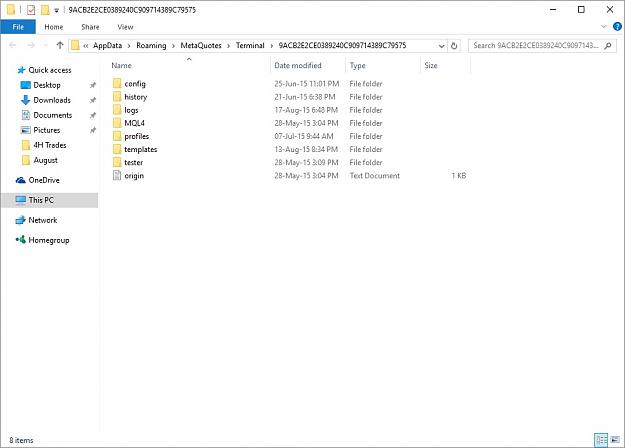
Task: Open the Home ribbon tab
Action: pyautogui.click(x=54, y=27)
